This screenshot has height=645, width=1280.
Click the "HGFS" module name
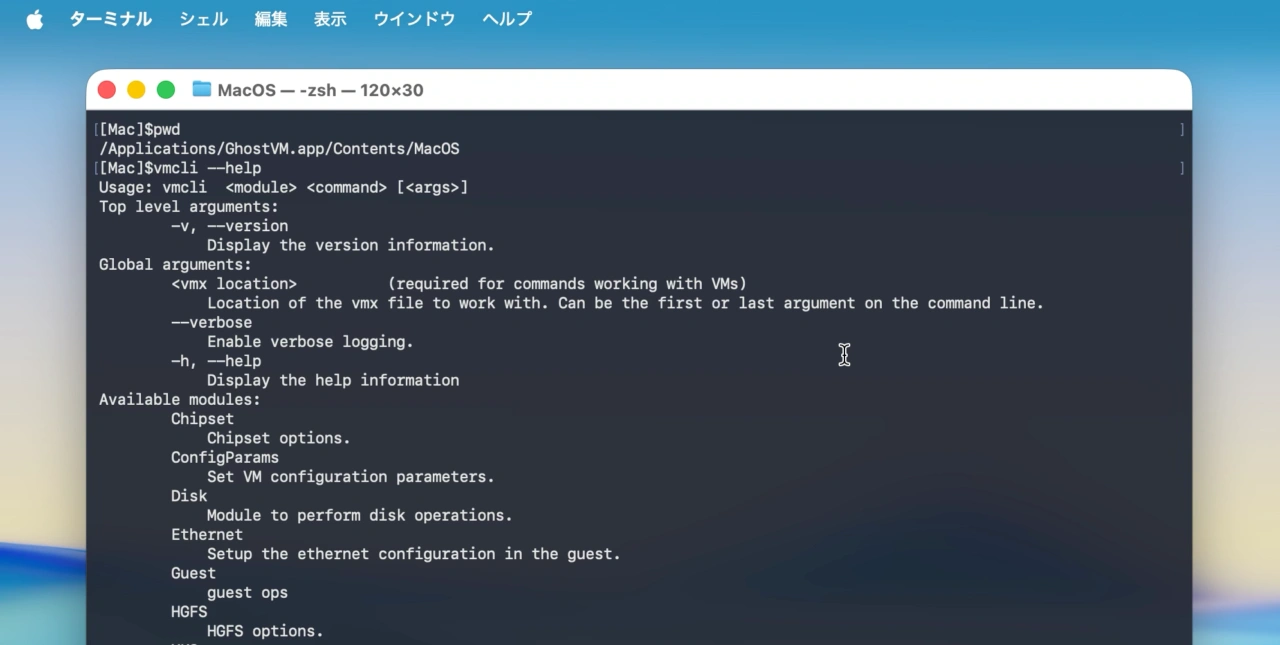(189, 612)
